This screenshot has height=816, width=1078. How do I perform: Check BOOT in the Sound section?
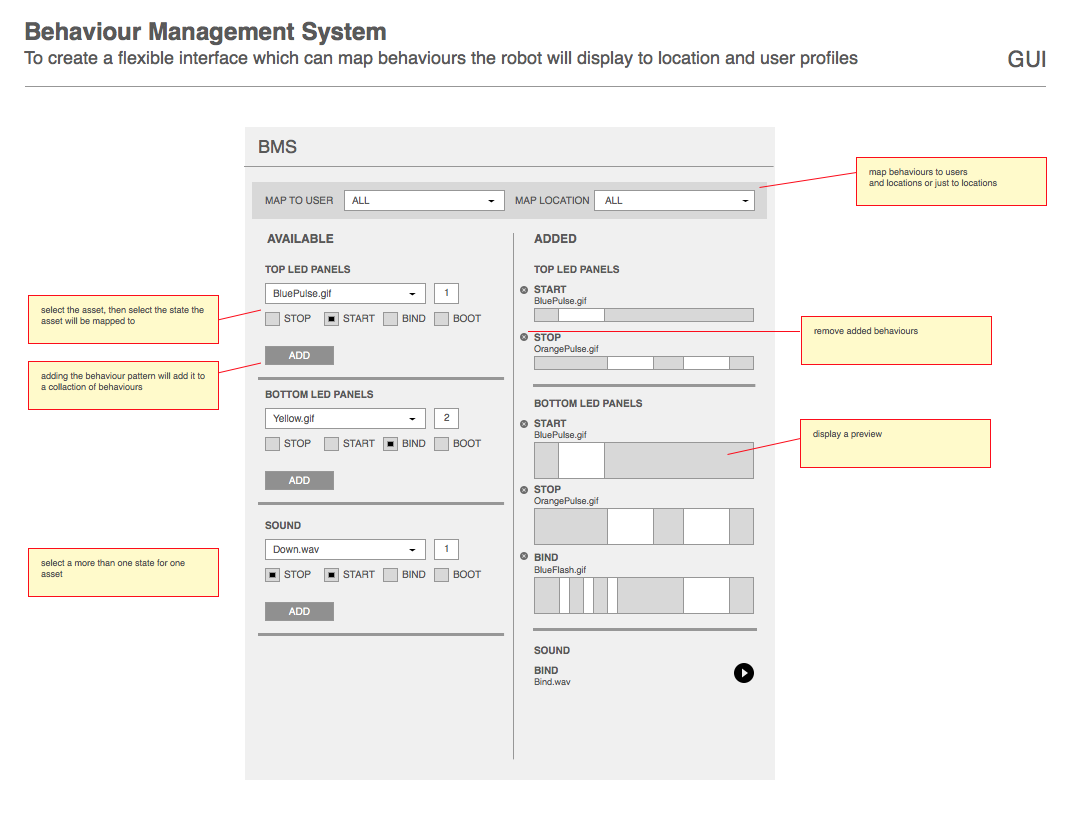click(441, 575)
